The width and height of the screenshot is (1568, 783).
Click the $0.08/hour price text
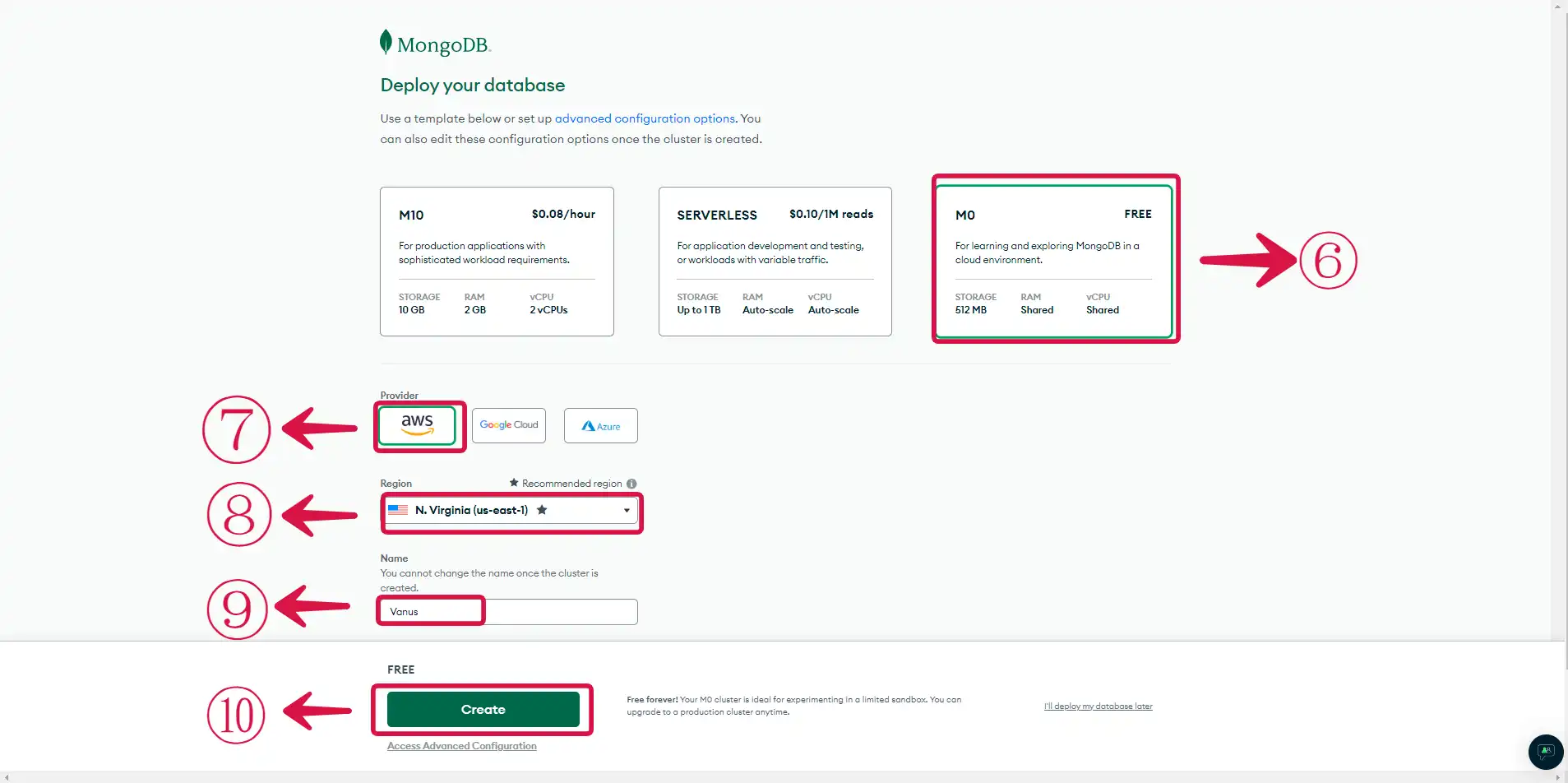563,214
